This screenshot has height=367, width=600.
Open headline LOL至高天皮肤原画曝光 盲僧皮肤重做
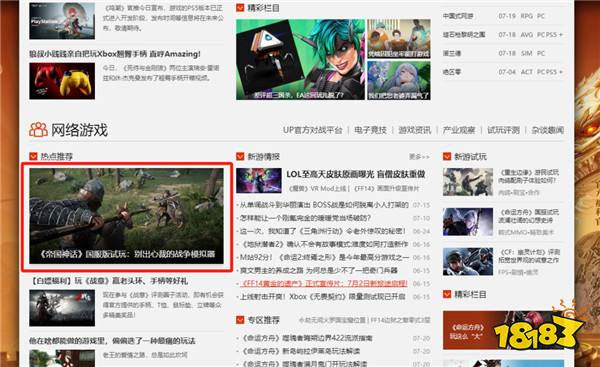(x=356, y=174)
